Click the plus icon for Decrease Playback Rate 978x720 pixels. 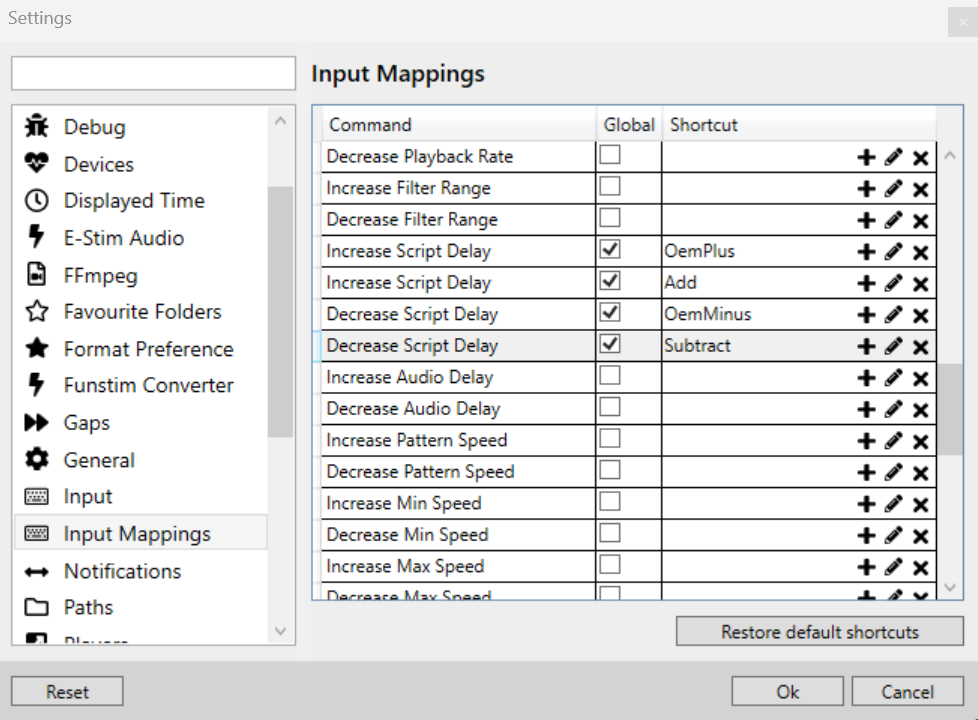tap(866, 157)
